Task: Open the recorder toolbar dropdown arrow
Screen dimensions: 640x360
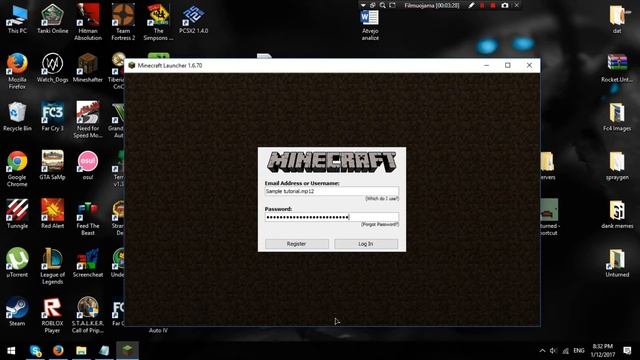Action: pyautogui.click(x=363, y=5)
